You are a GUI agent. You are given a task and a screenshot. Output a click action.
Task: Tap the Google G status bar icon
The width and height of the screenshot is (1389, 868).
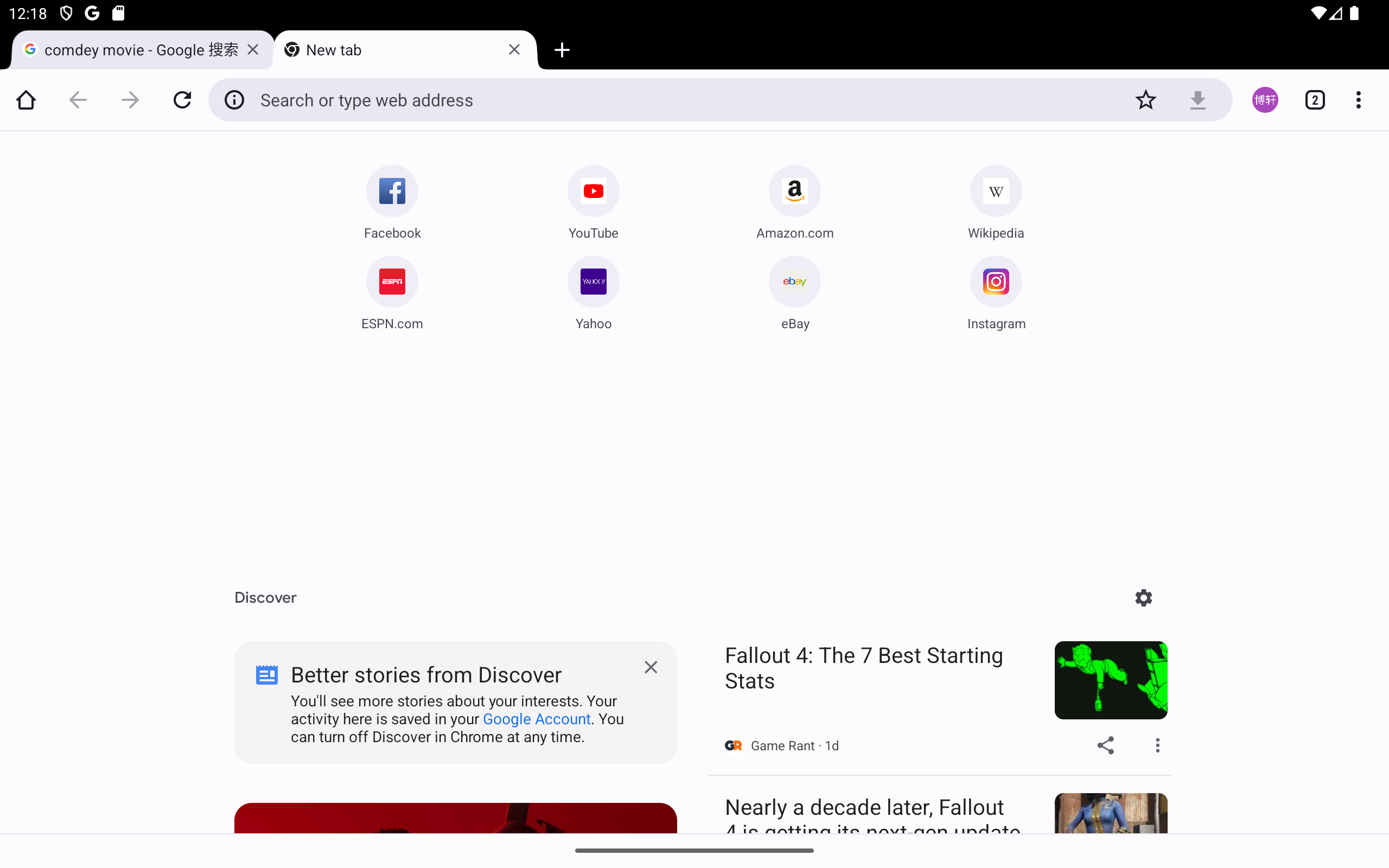(92, 13)
